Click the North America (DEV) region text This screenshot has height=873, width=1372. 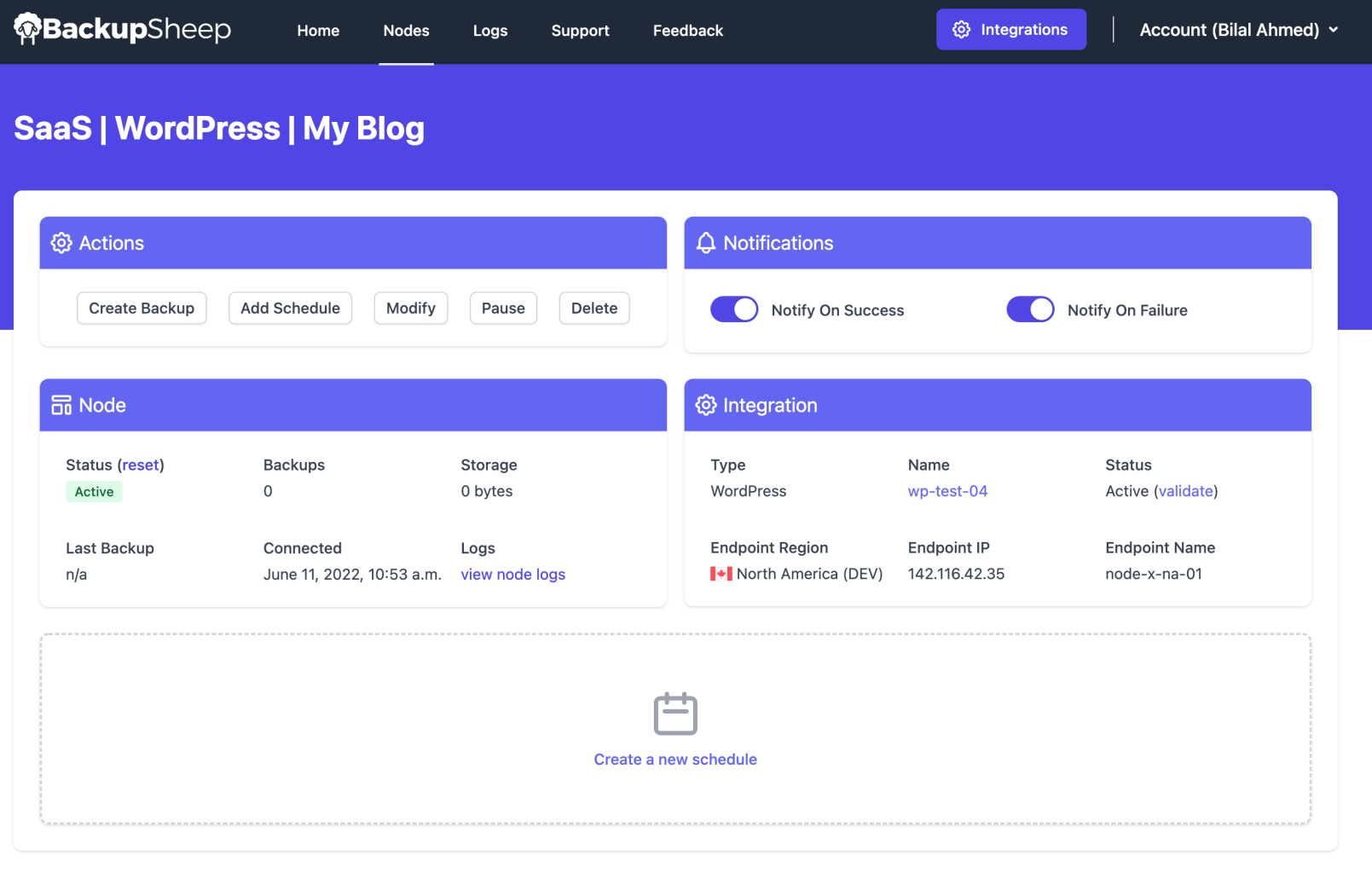(809, 574)
